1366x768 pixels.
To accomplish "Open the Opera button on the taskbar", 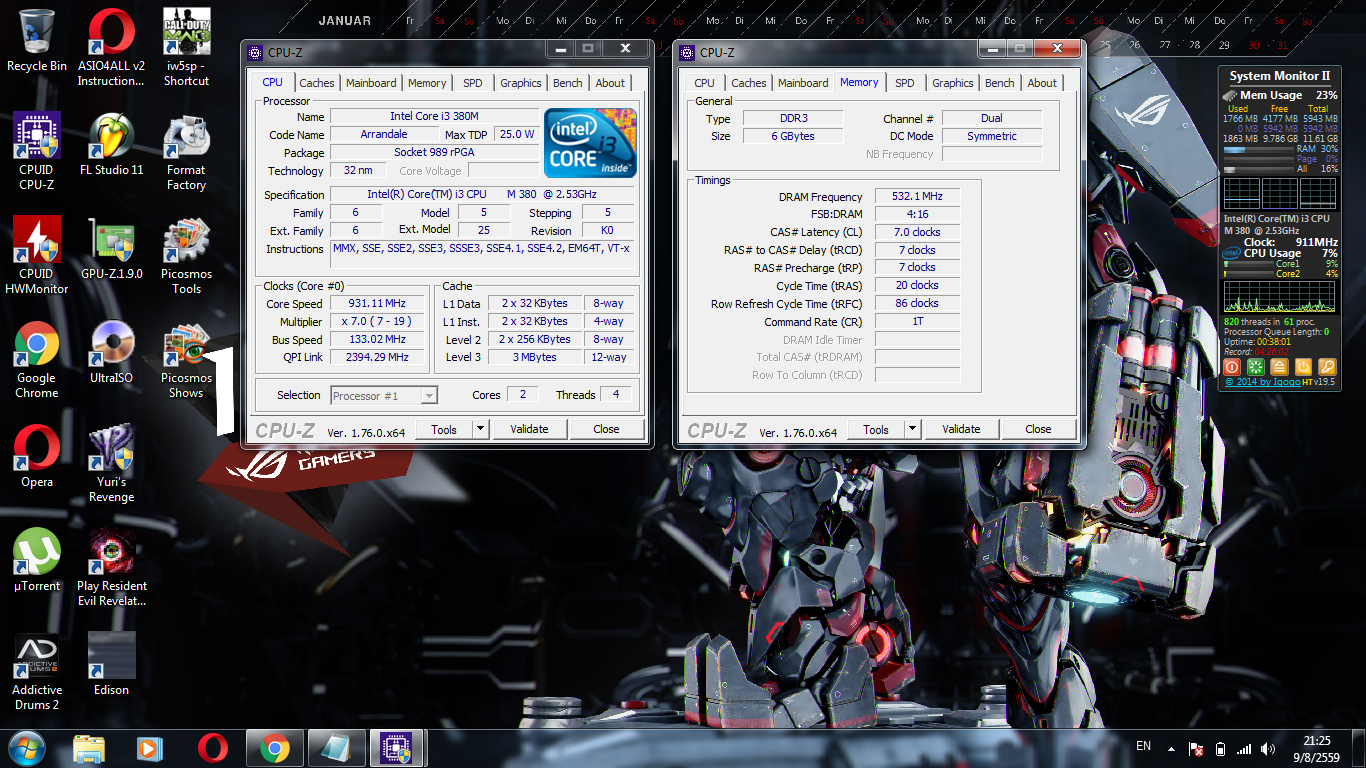I will click(212, 748).
